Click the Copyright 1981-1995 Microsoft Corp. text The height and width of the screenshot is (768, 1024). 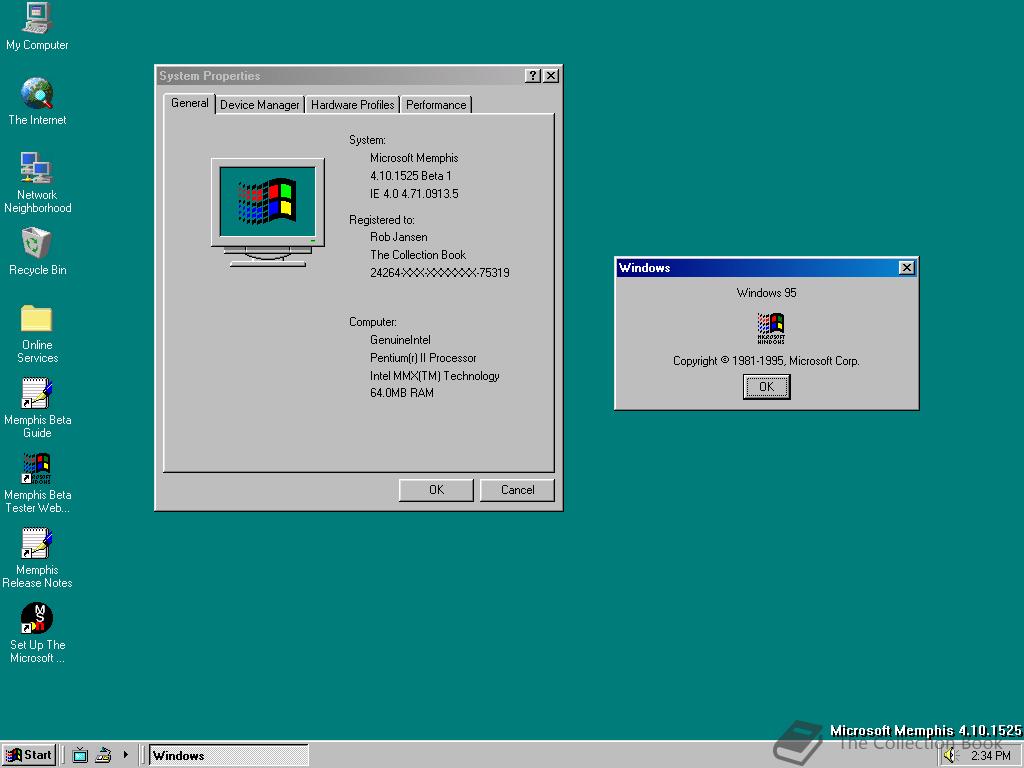click(766, 360)
